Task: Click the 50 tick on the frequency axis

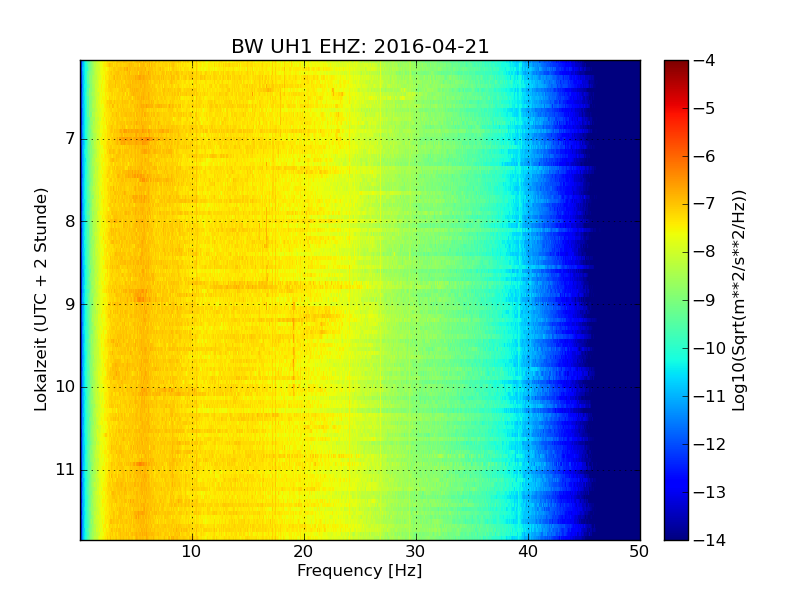Action: click(639, 551)
